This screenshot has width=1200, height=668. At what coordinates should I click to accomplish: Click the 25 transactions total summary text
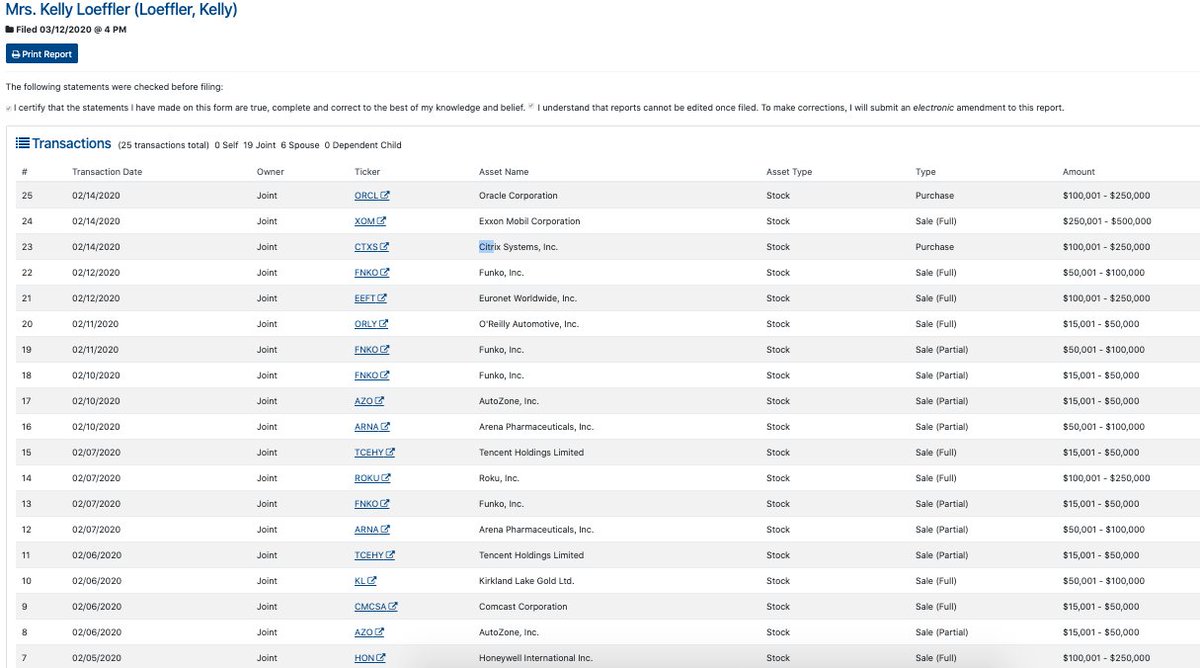tap(163, 145)
